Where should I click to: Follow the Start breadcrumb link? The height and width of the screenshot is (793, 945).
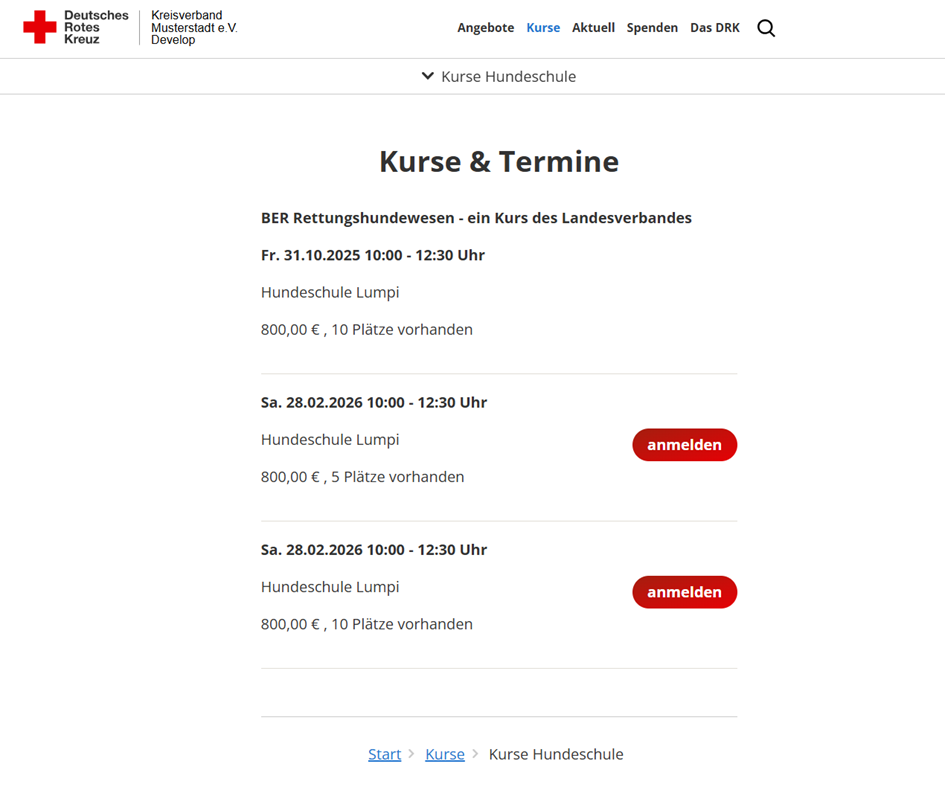[384, 754]
